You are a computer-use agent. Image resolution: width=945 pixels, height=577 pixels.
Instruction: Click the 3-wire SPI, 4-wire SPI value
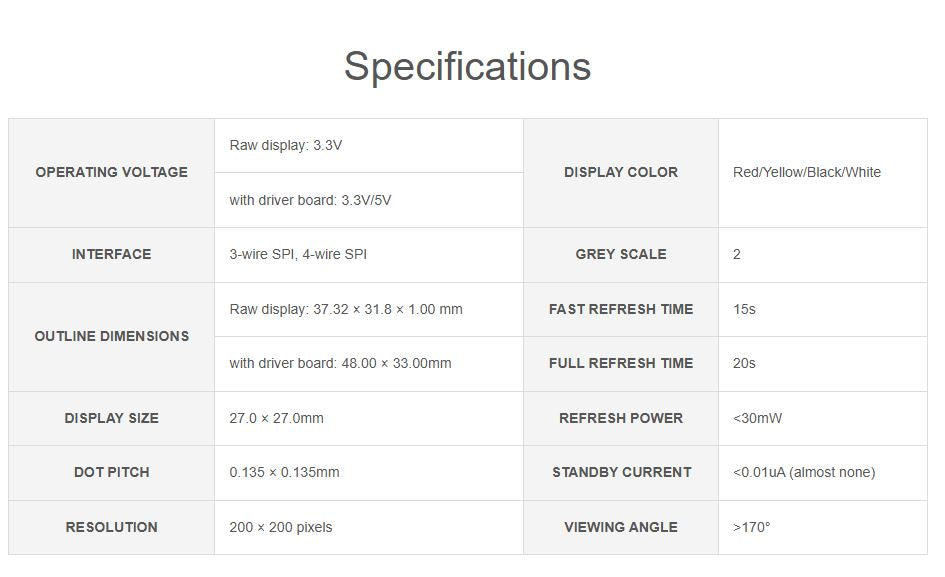coord(298,254)
